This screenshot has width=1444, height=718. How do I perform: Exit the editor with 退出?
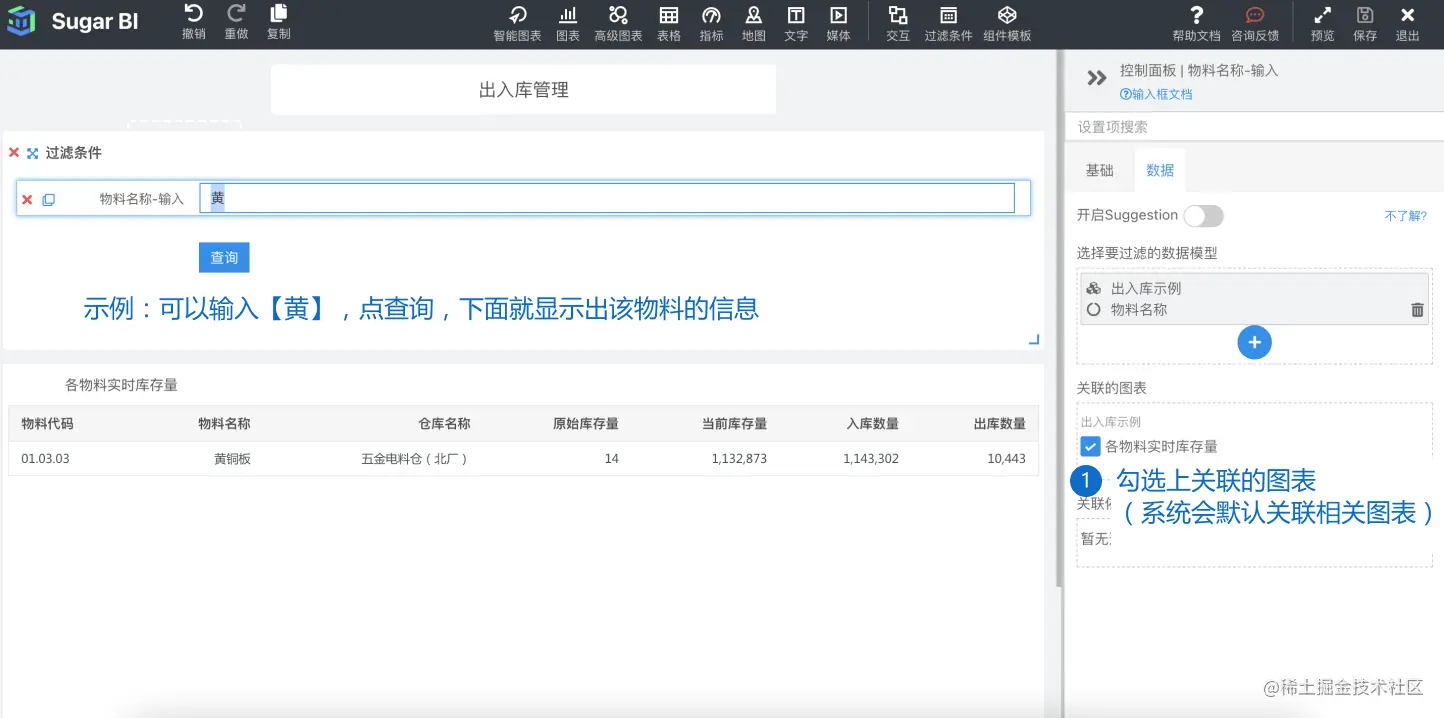pyautogui.click(x=1407, y=24)
